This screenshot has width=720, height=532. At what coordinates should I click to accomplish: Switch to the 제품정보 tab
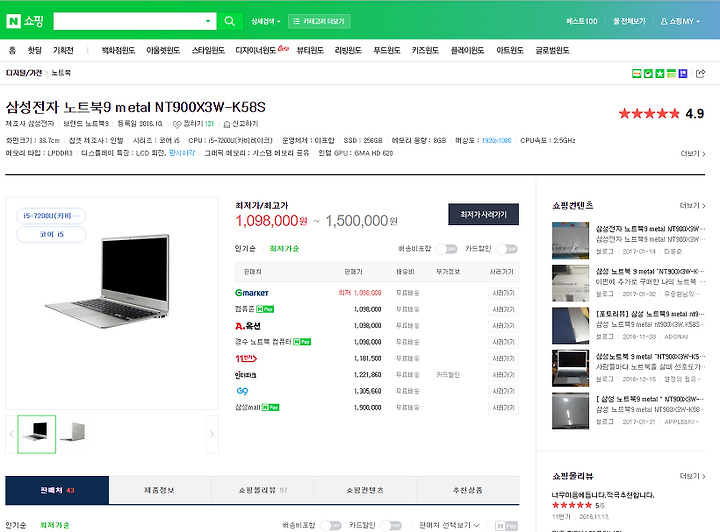point(159,490)
